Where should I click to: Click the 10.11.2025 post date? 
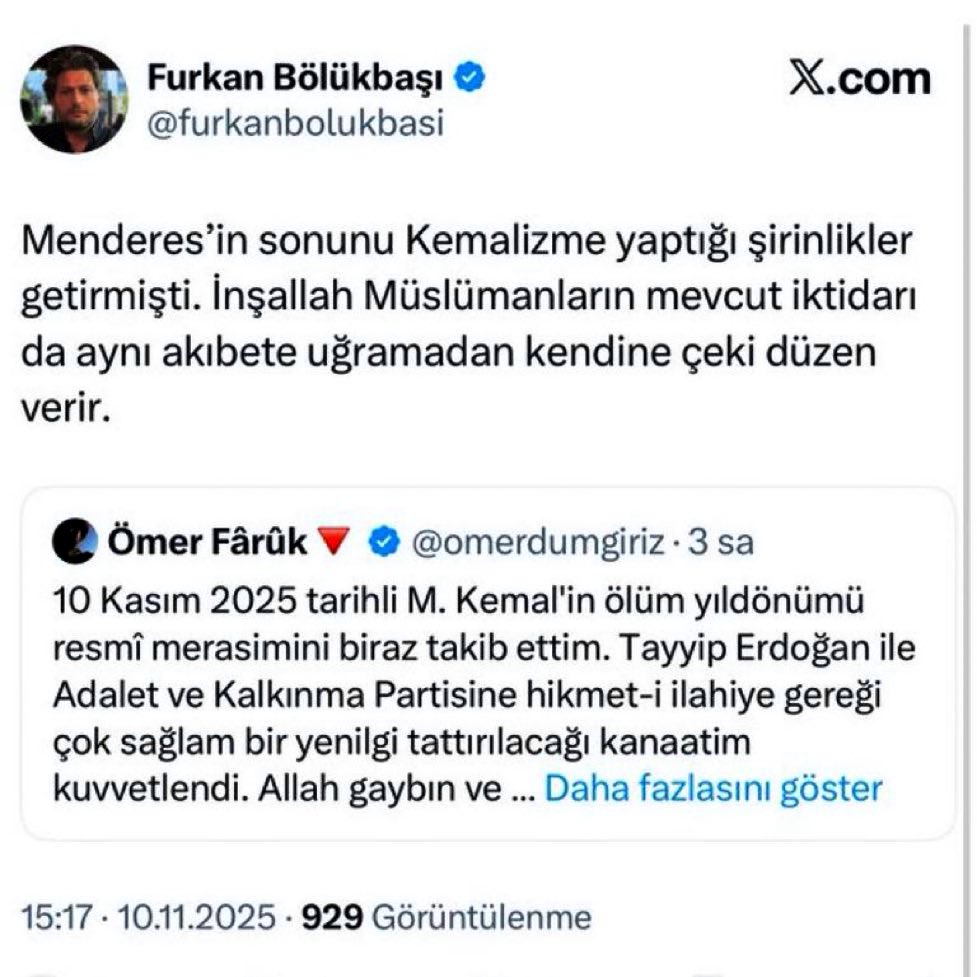(197, 916)
